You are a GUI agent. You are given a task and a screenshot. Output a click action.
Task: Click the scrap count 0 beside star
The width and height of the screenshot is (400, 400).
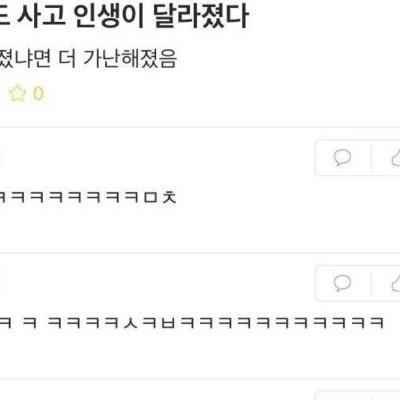(x=38, y=93)
